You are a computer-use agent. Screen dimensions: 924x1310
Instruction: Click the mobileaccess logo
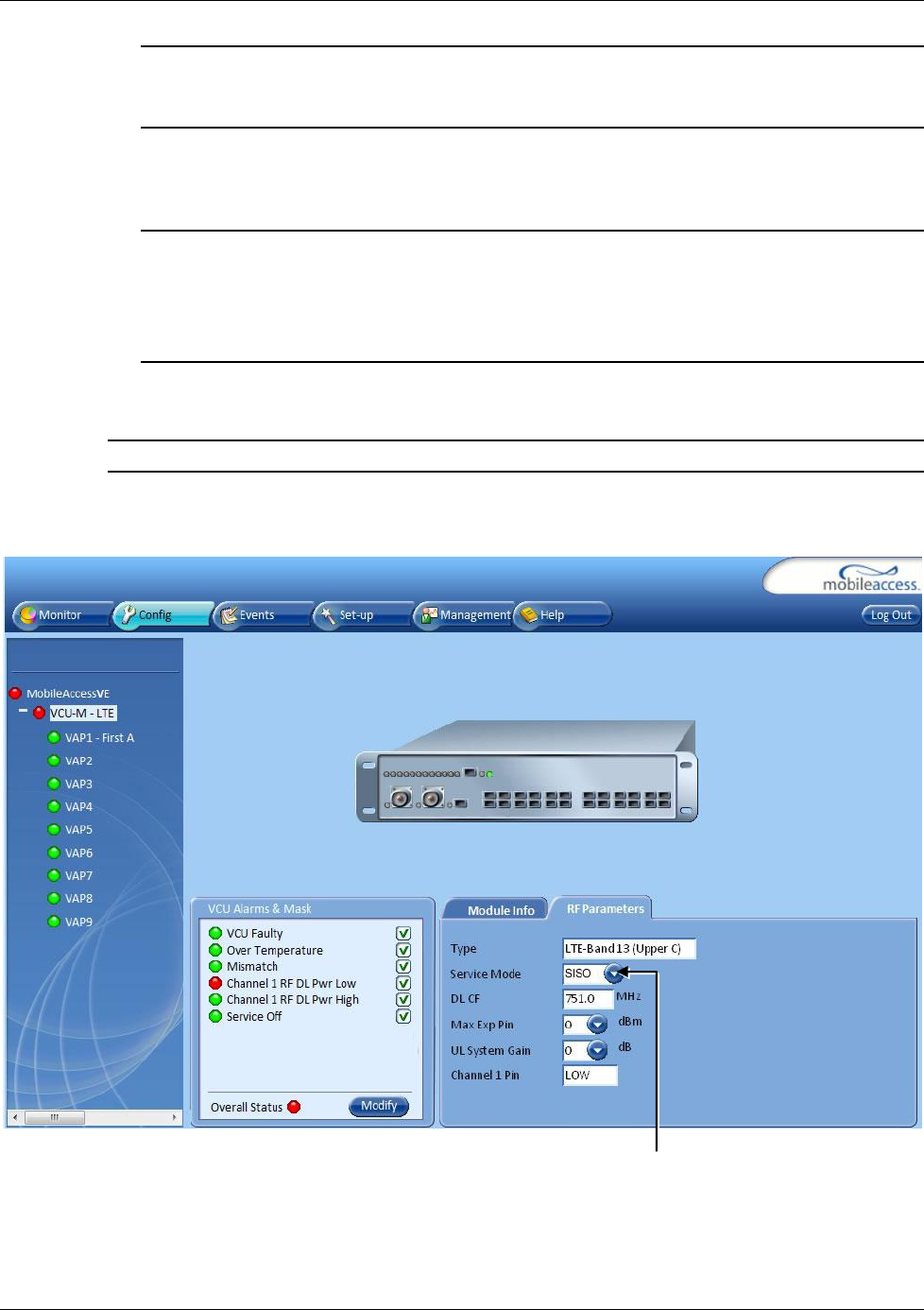[870, 577]
